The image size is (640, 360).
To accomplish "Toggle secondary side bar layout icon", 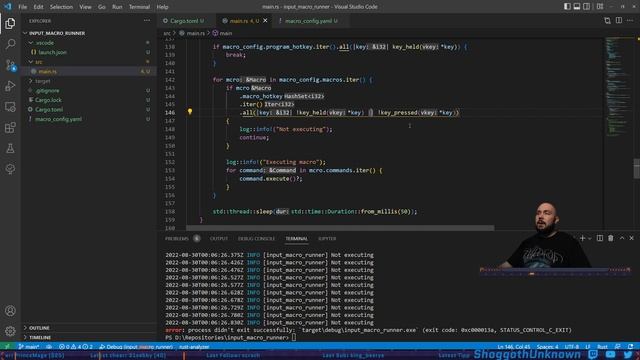I will tap(587, 7).
